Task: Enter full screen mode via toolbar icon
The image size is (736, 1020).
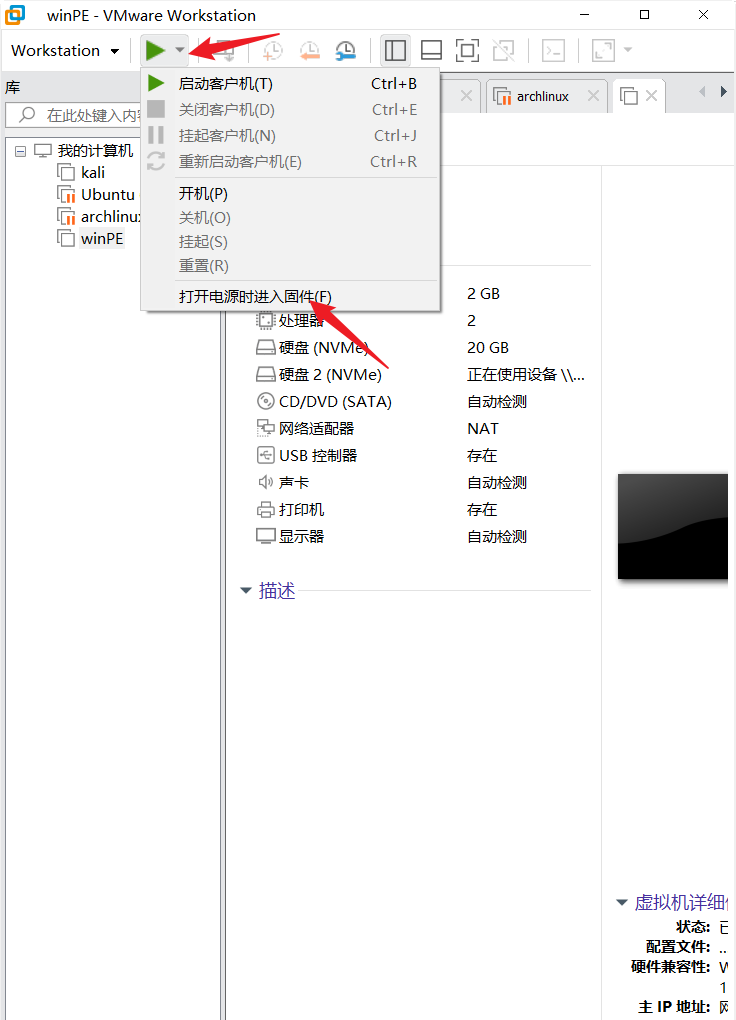Action: pos(467,50)
